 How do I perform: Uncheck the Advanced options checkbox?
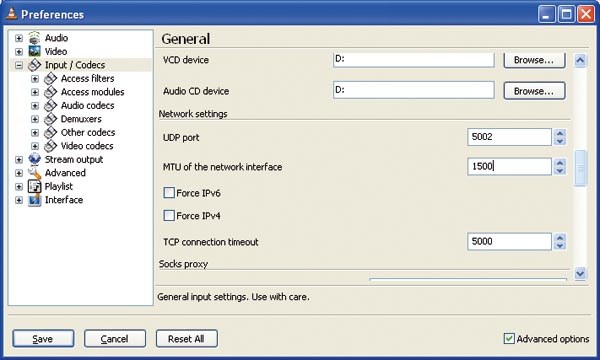[509, 339]
